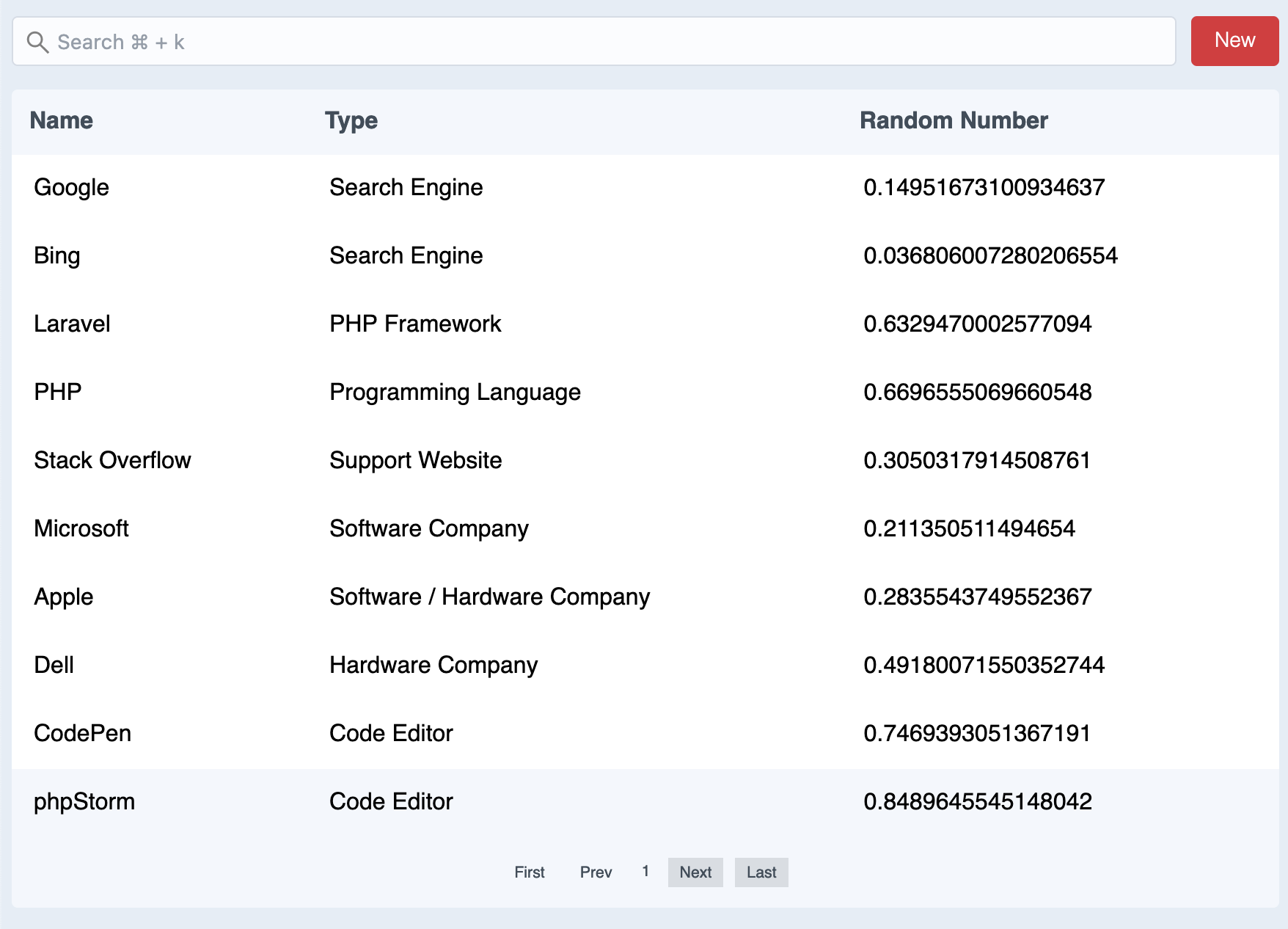Click Bing's Search Engine type cell
This screenshot has width=1288, height=929.
[406, 256]
